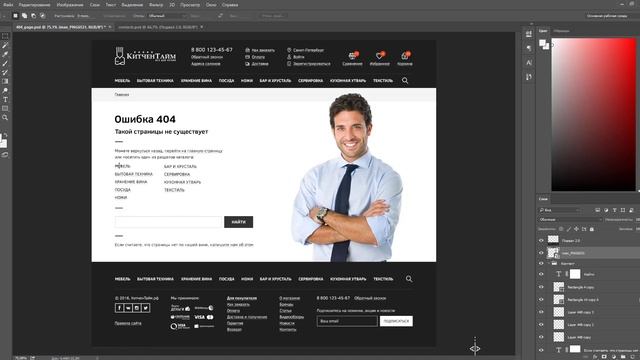640x360 pixels.
Task: Toggle Lock image pixels brush icon
Action: (569, 229)
